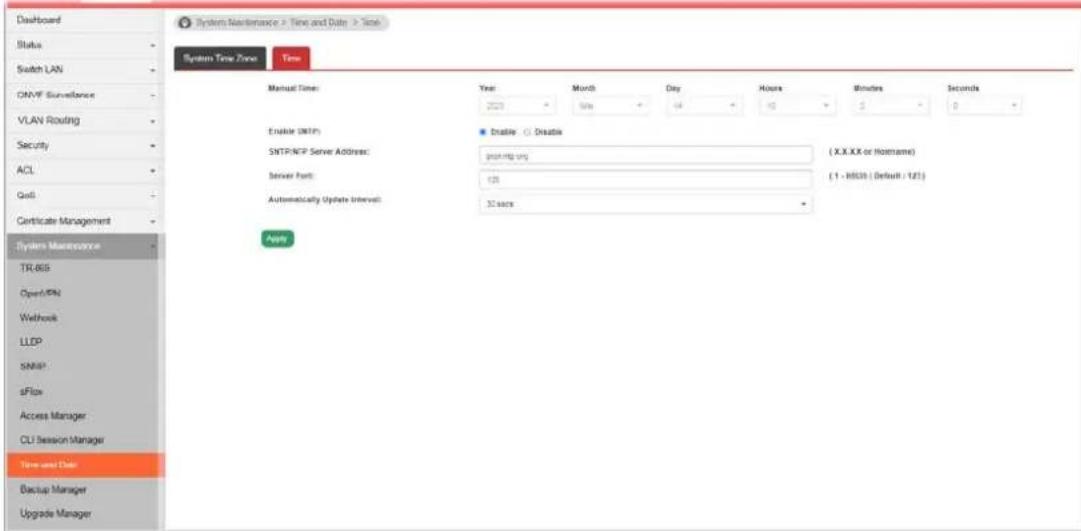This screenshot has height=531, width=1081.
Task: Select the Enable radio button for NTP
Action: [x=483, y=132]
